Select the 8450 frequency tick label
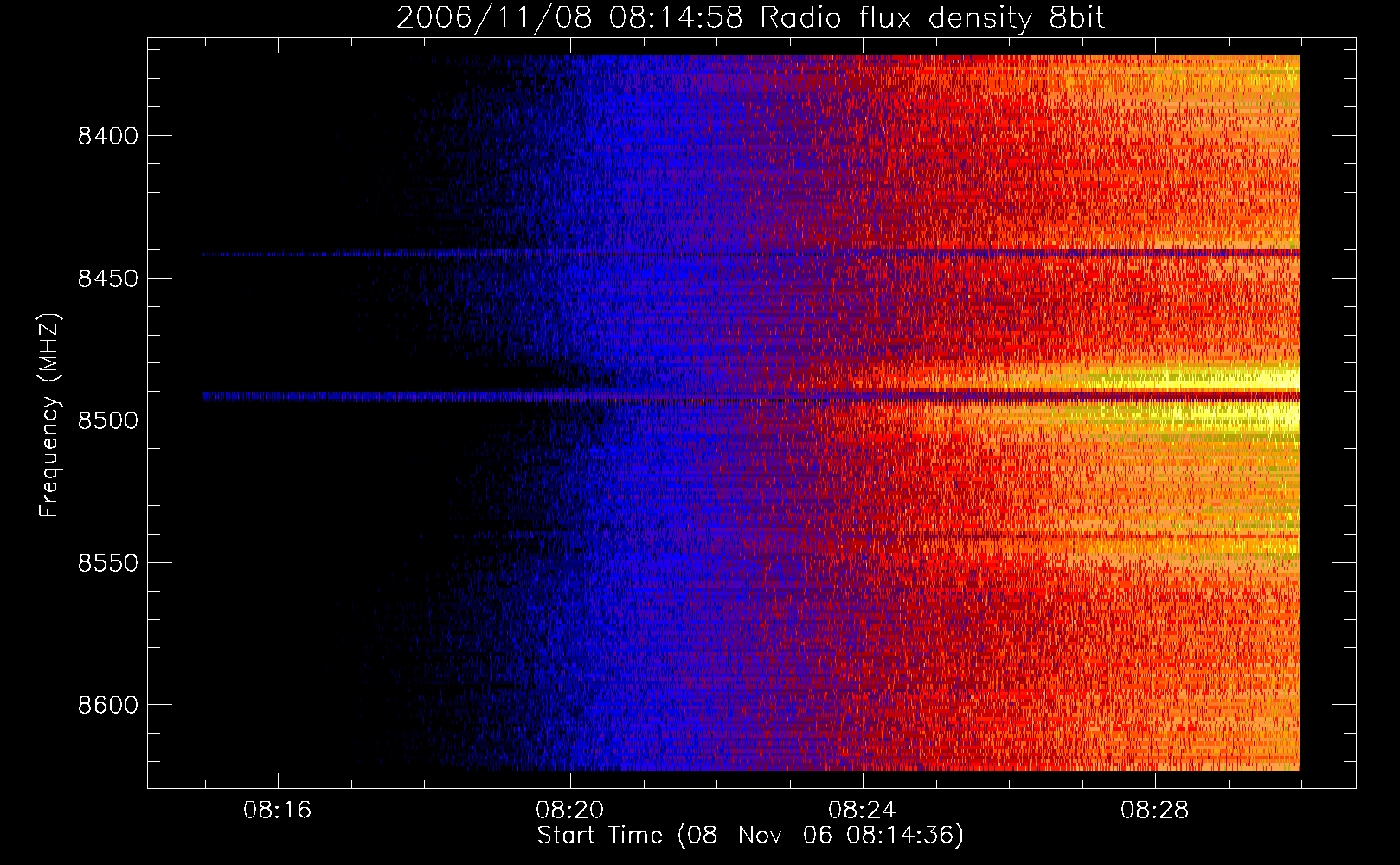The image size is (1400, 865). (x=108, y=279)
